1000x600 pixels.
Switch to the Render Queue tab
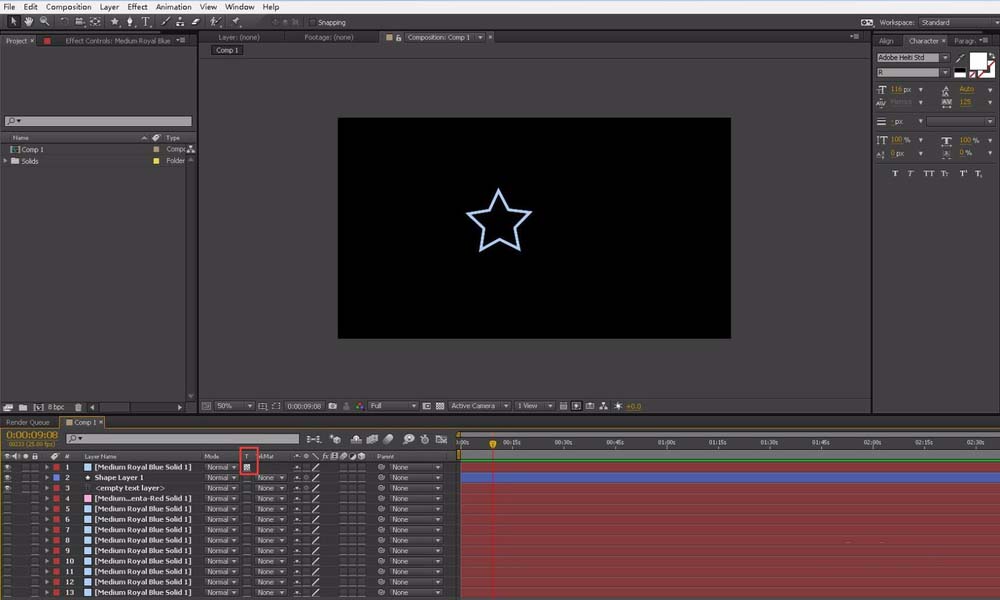(x=27, y=422)
